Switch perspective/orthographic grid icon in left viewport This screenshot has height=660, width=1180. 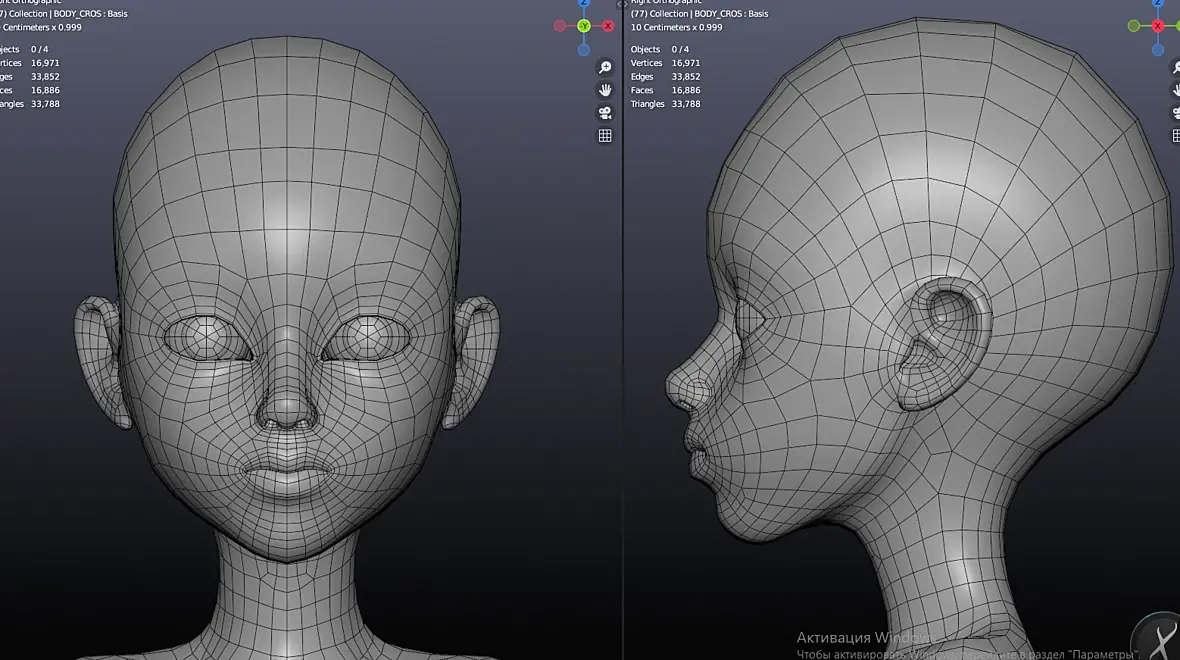click(x=605, y=136)
